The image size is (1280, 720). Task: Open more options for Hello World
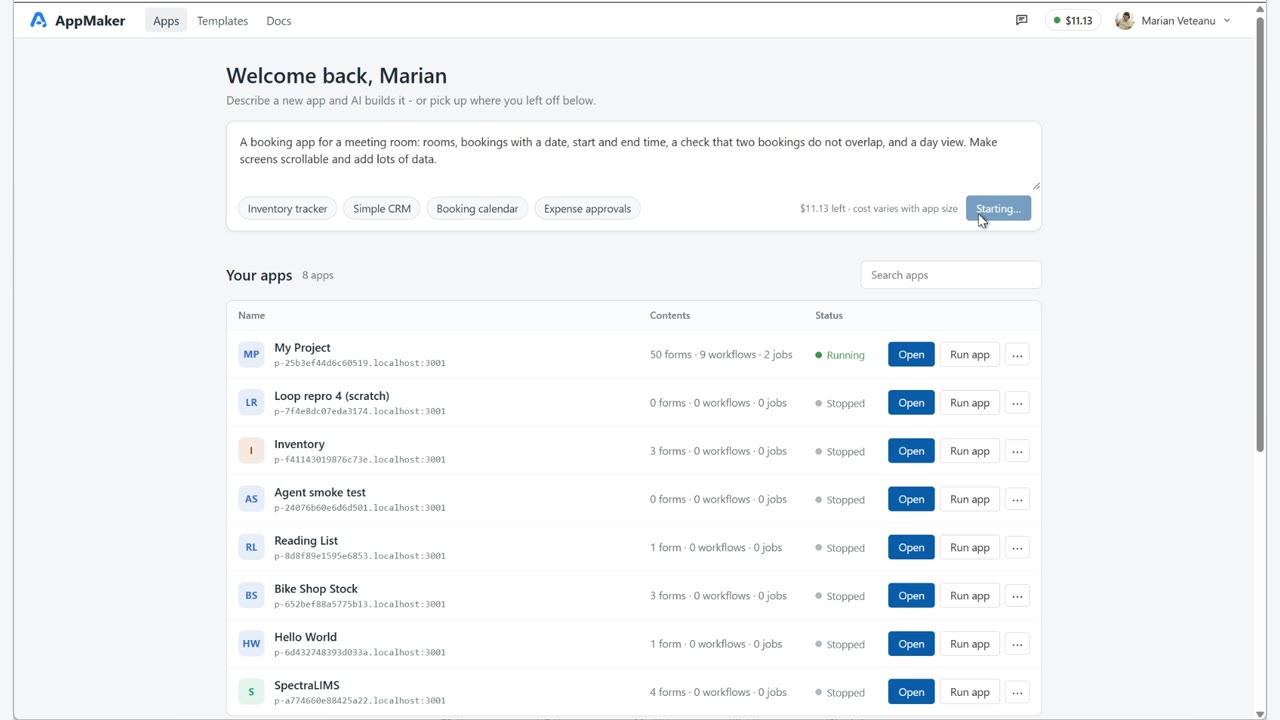pyautogui.click(x=1017, y=644)
